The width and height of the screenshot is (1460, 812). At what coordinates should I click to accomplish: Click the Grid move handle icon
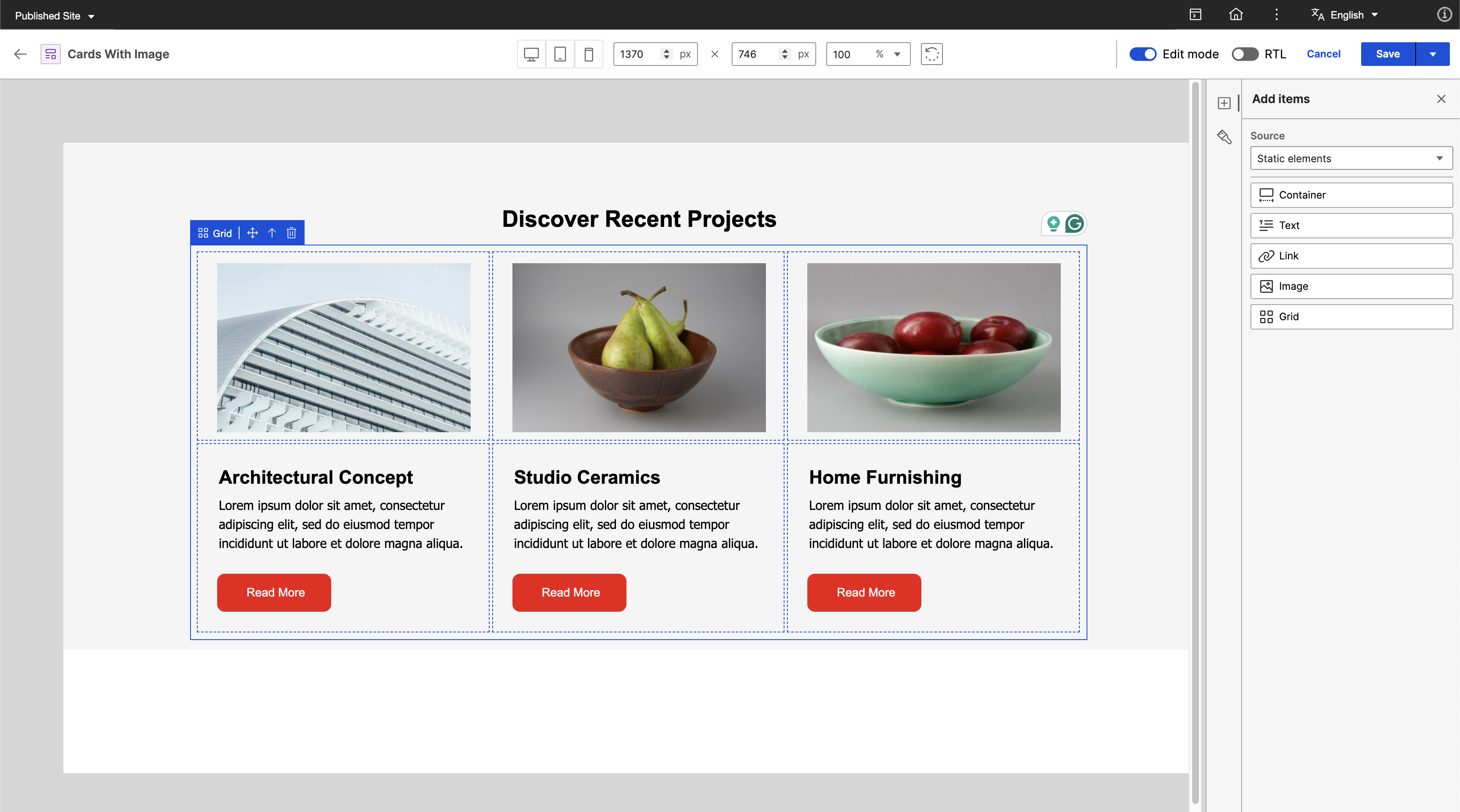(253, 233)
